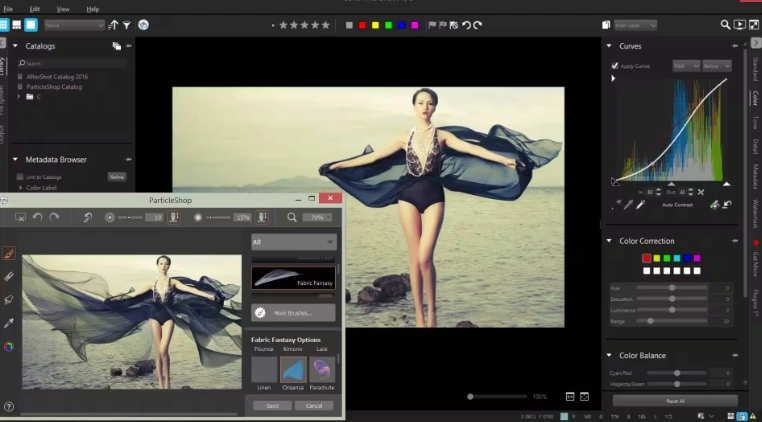Click the Reset All button

[x=675, y=401]
